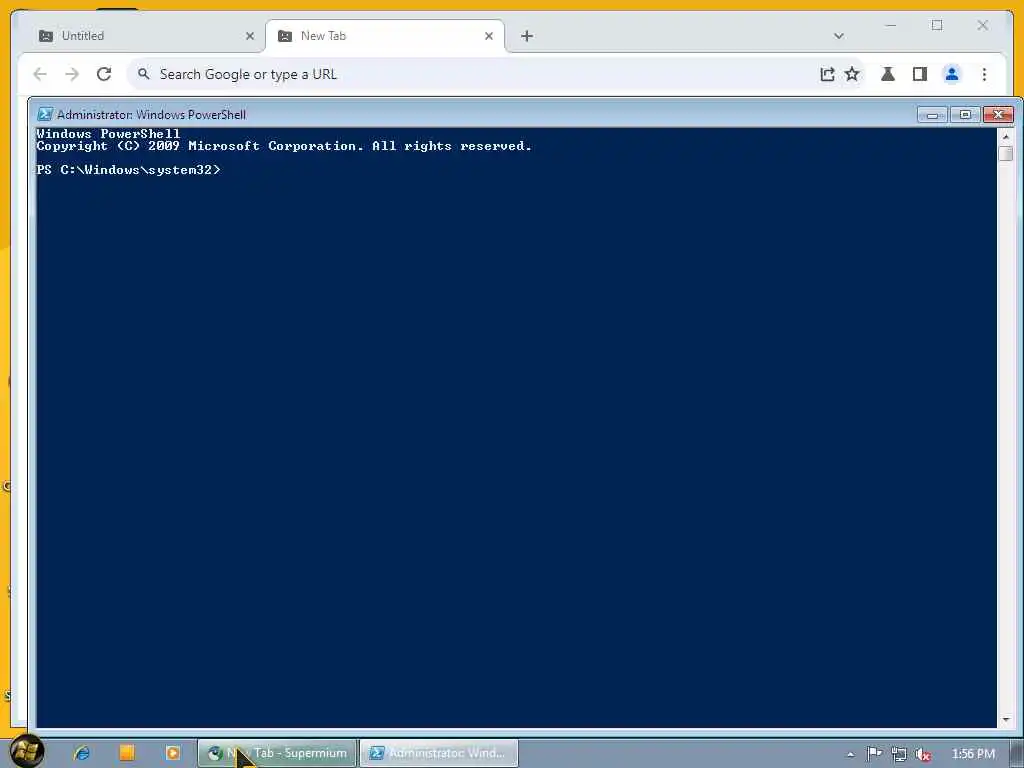Screen dimensions: 1024x768
Task: Close the PowerShell window
Action: [998, 115]
